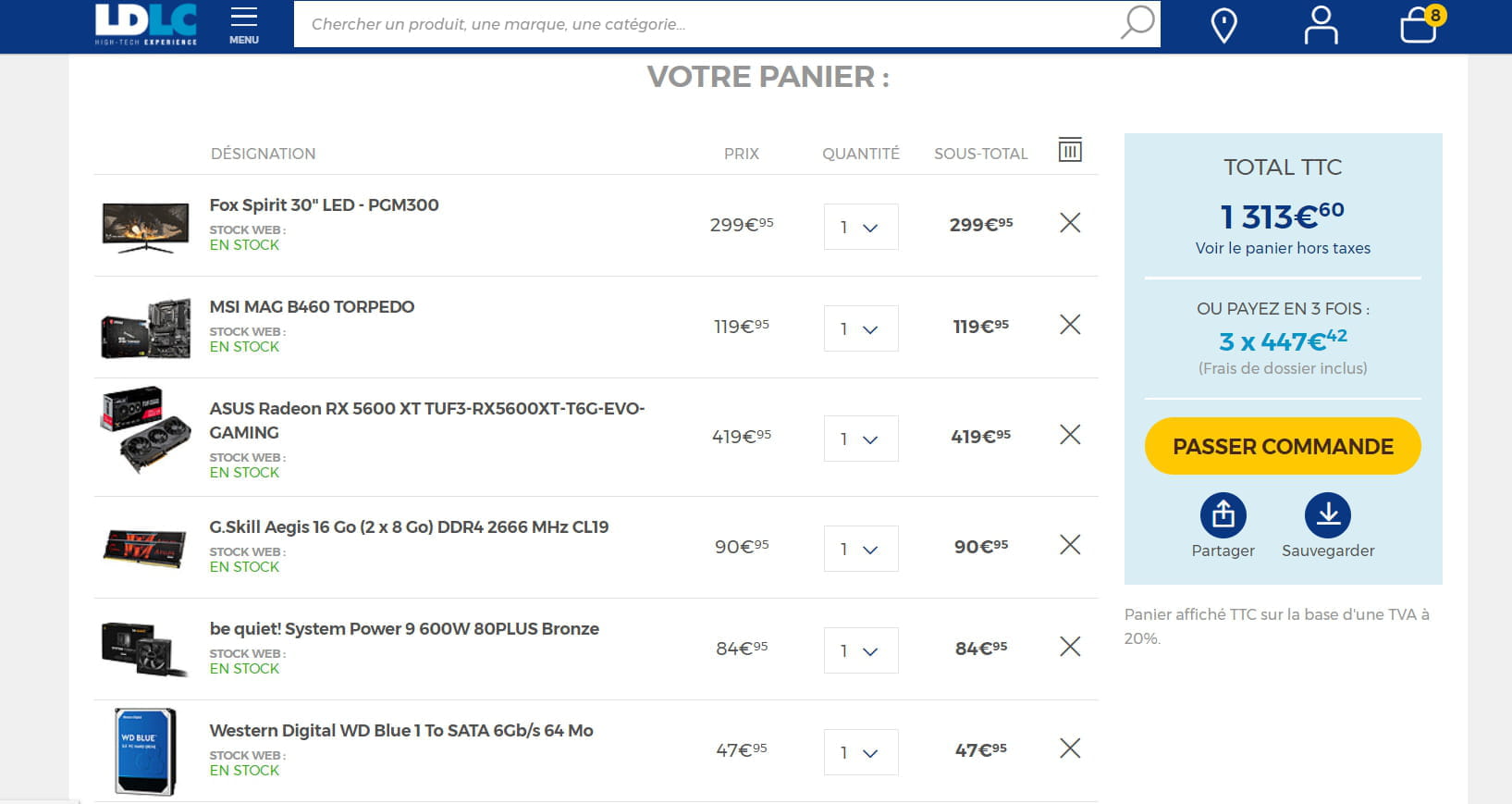Screen dimensions: 1512x804
Task: Click the QUANTITÉ column header
Action: coord(861,154)
